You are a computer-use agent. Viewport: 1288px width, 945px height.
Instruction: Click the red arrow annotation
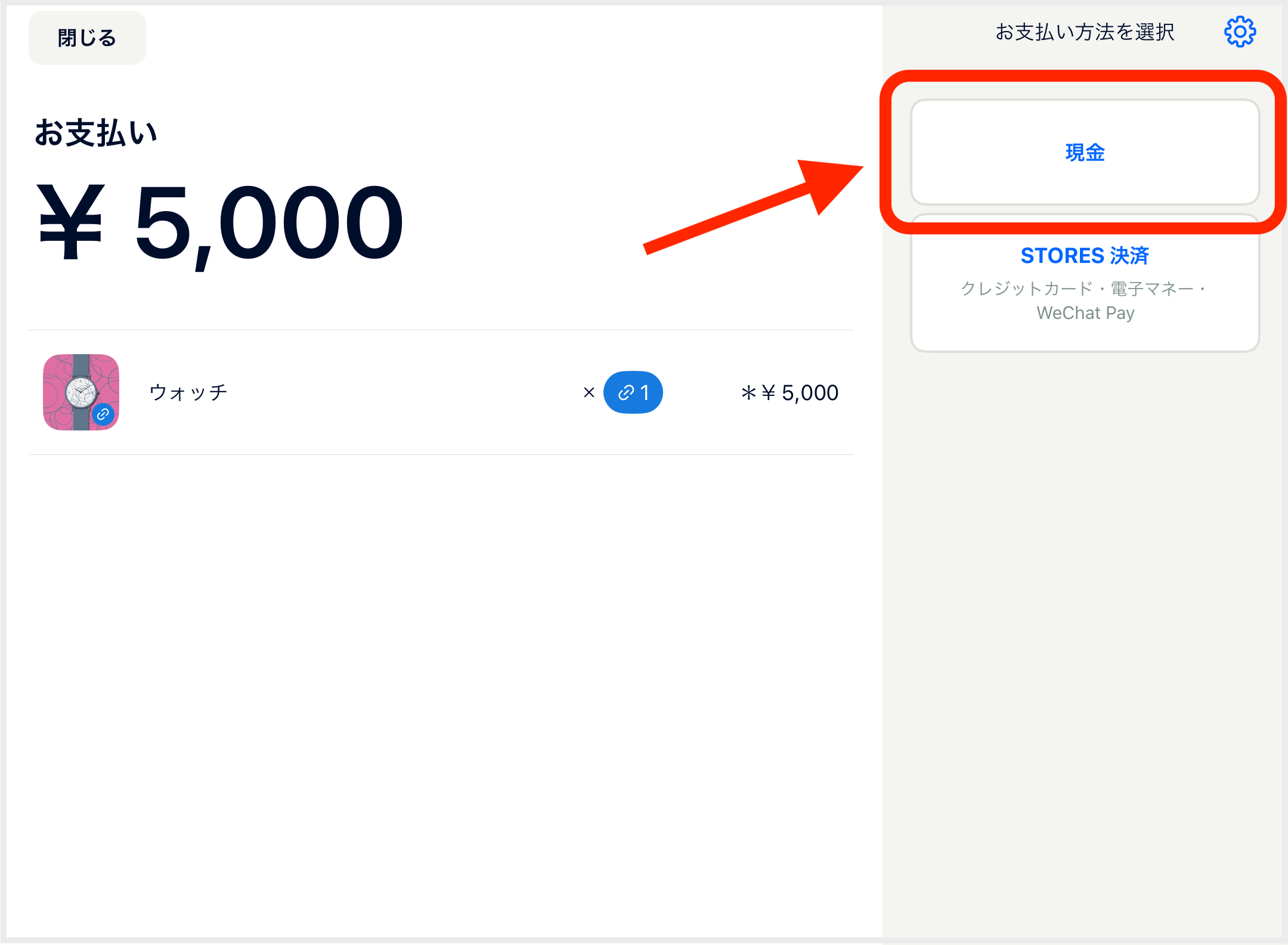754,207
